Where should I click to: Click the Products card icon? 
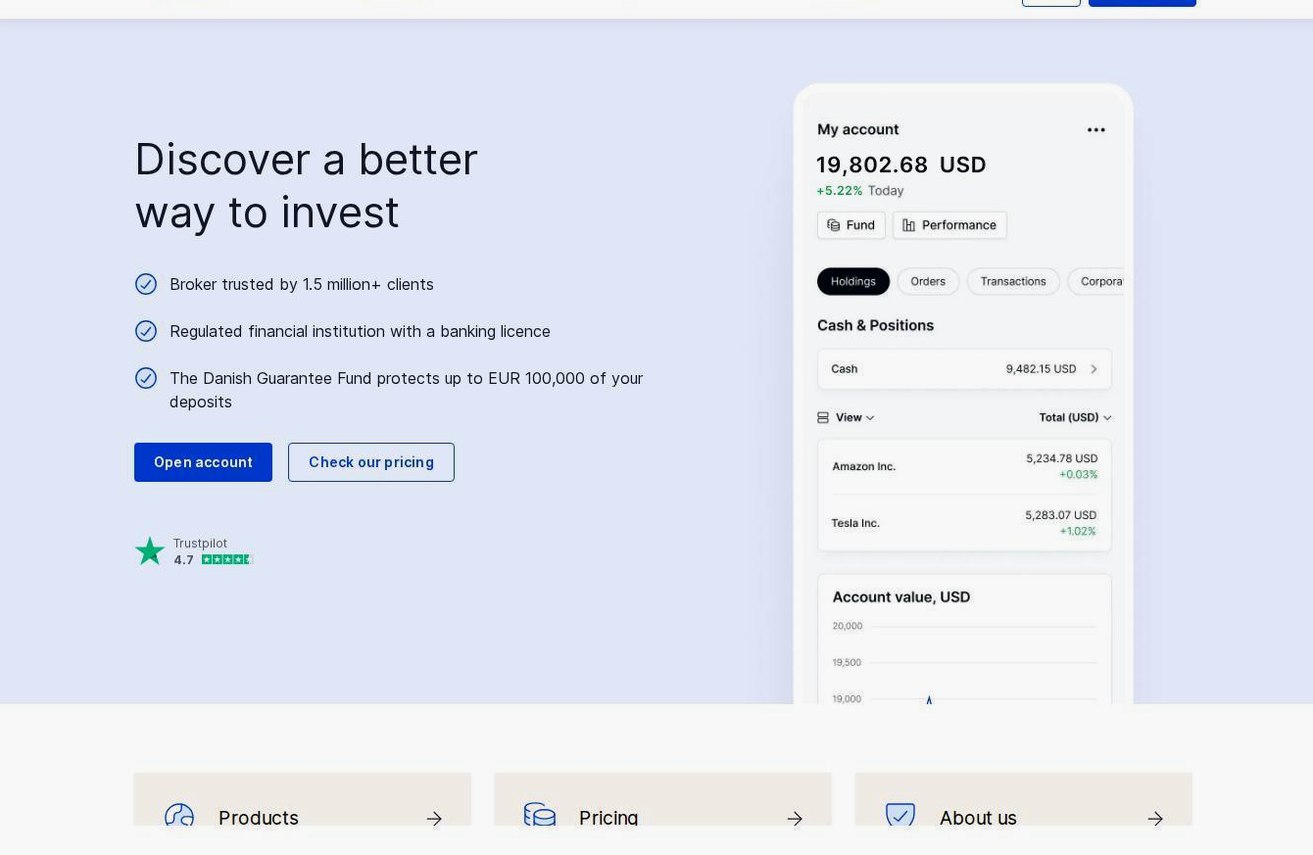click(179, 816)
